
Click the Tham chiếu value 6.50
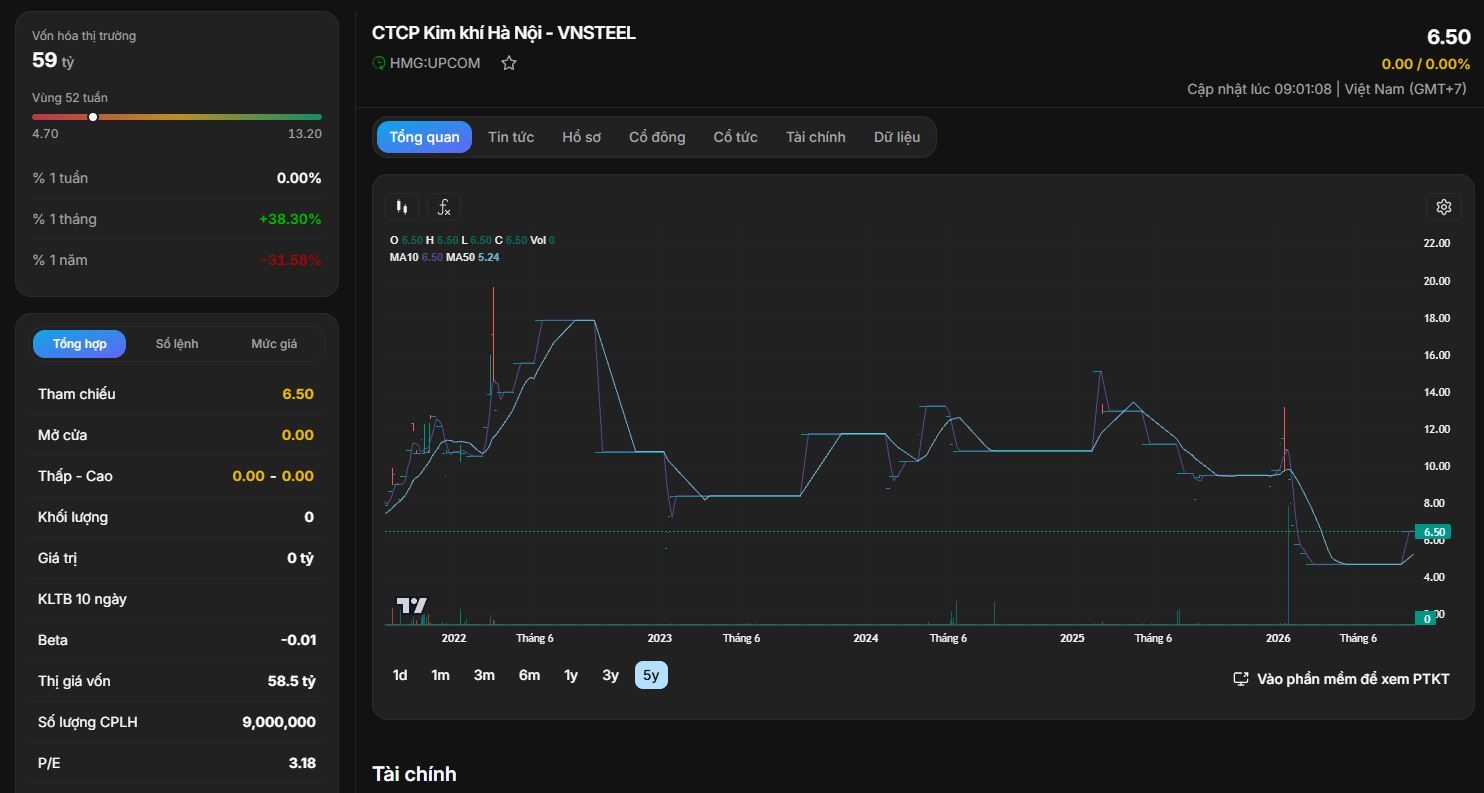coord(298,394)
